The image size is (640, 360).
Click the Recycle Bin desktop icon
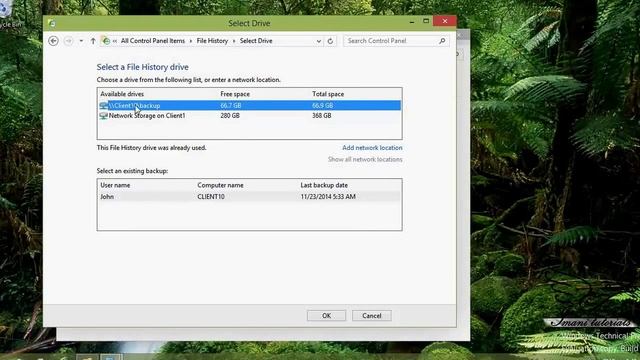point(7,14)
